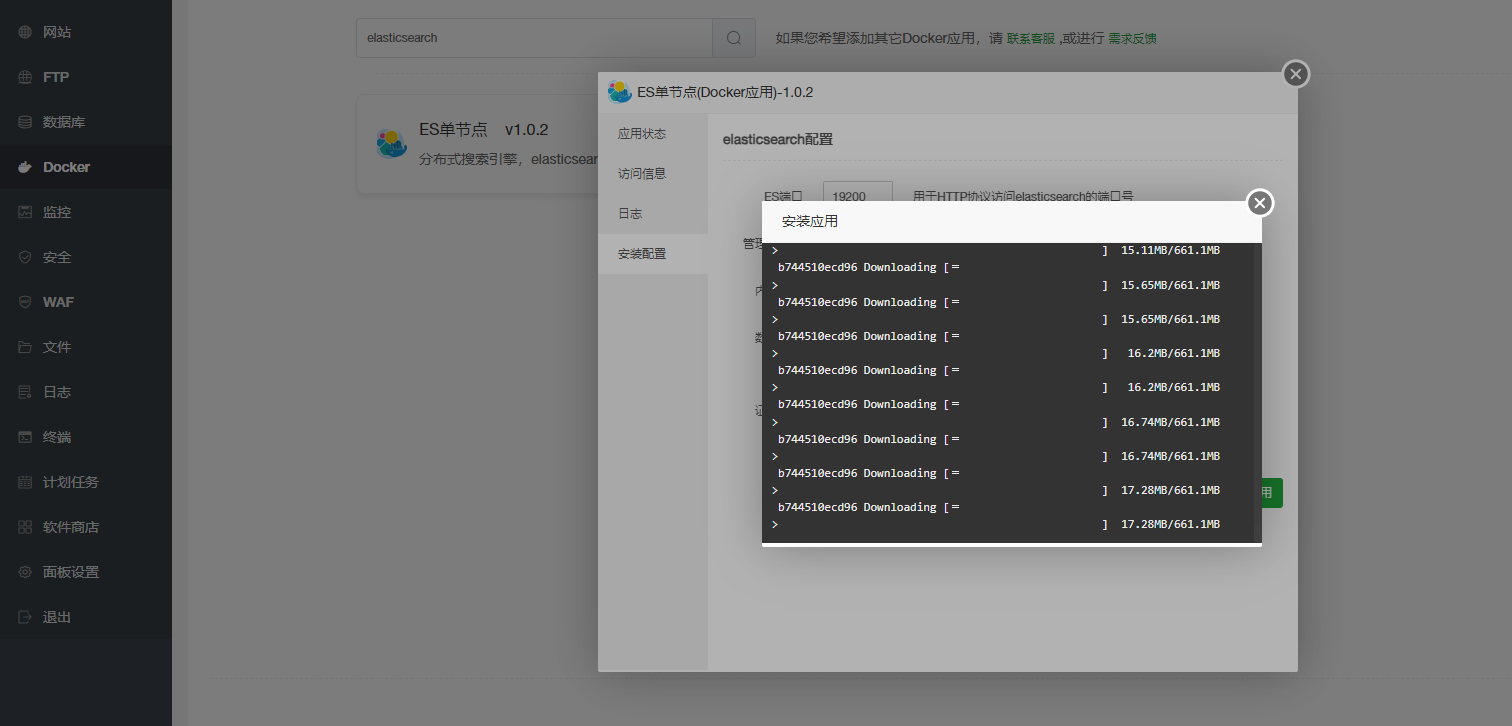Click the ES单节点 v1.0.2 card title
Viewport: 1512px width, 726px height.
coord(483,130)
